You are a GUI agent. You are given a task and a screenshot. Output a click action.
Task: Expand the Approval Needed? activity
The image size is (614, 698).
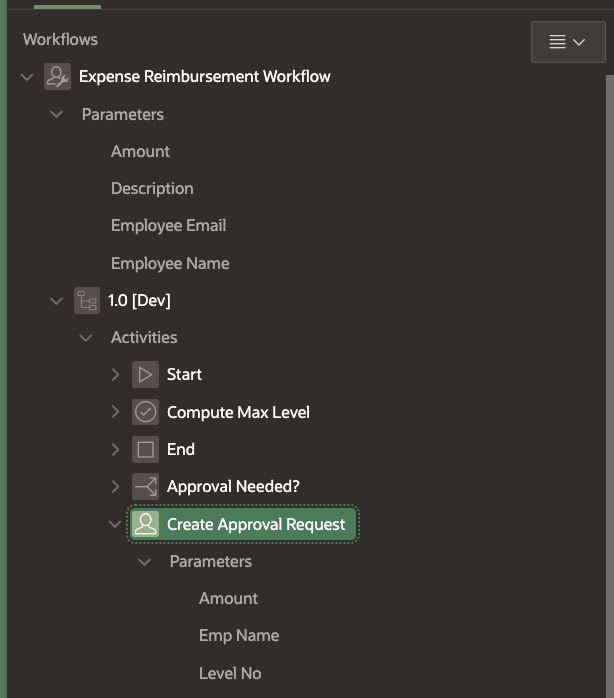click(x=116, y=487)
